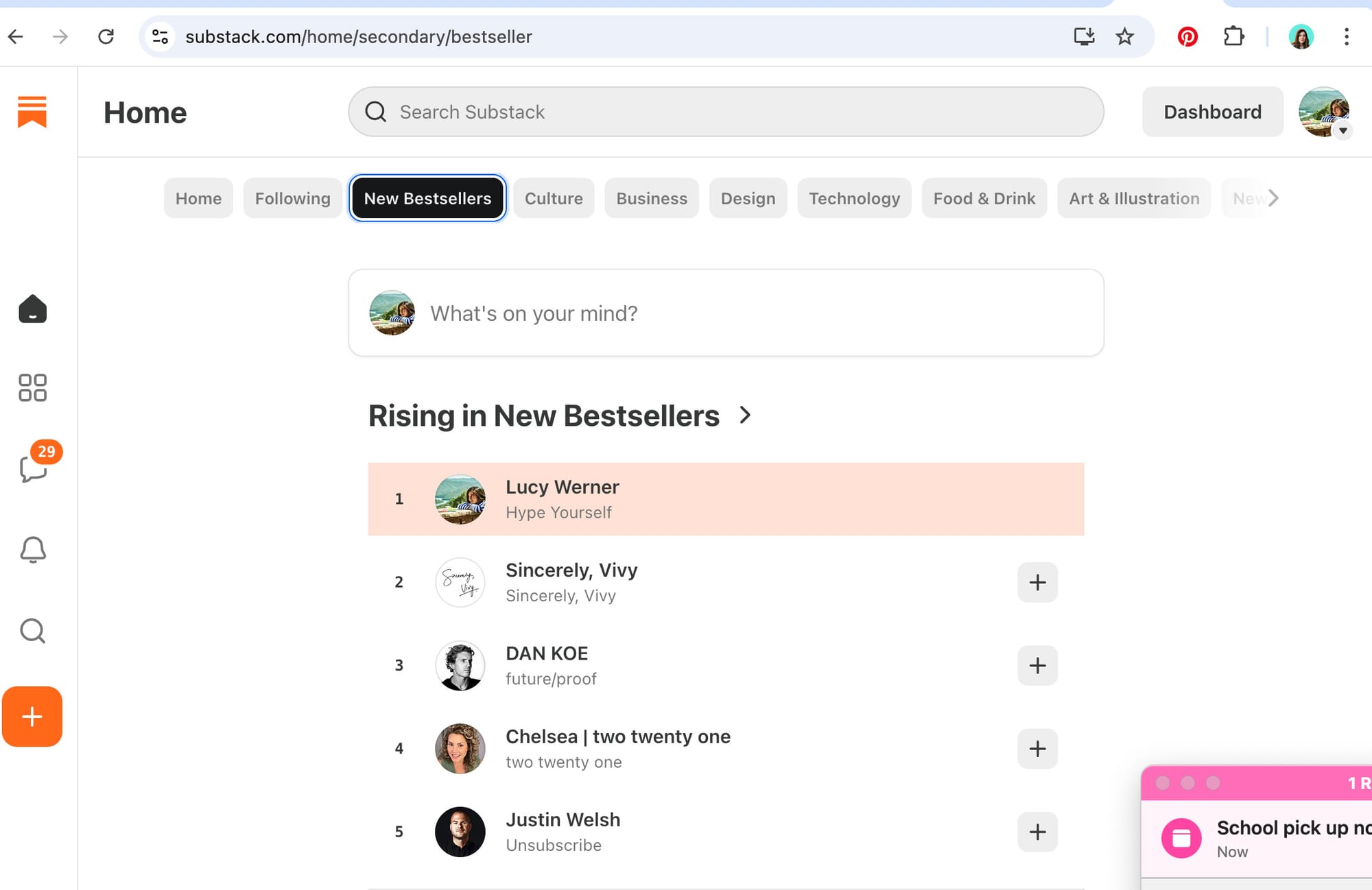Expand Rising in New Bestsellers chevron
The height and width of the screenshot is (890, 1372).
coord(745,415)
